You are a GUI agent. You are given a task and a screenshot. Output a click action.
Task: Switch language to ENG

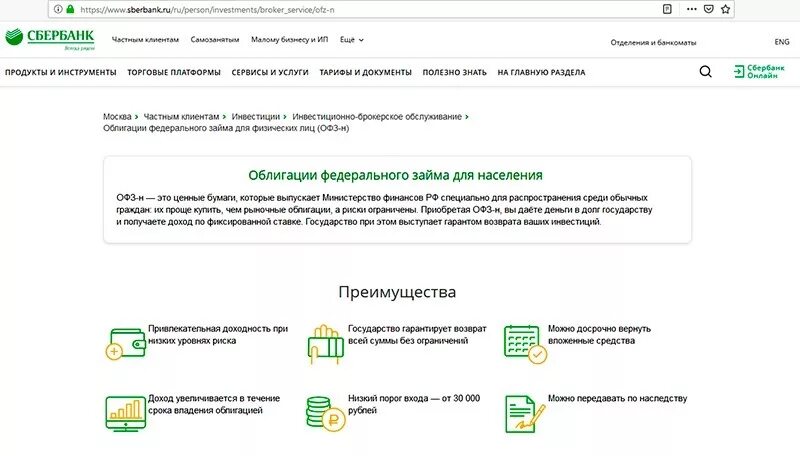pyautogui.click(x=782, y=42)
